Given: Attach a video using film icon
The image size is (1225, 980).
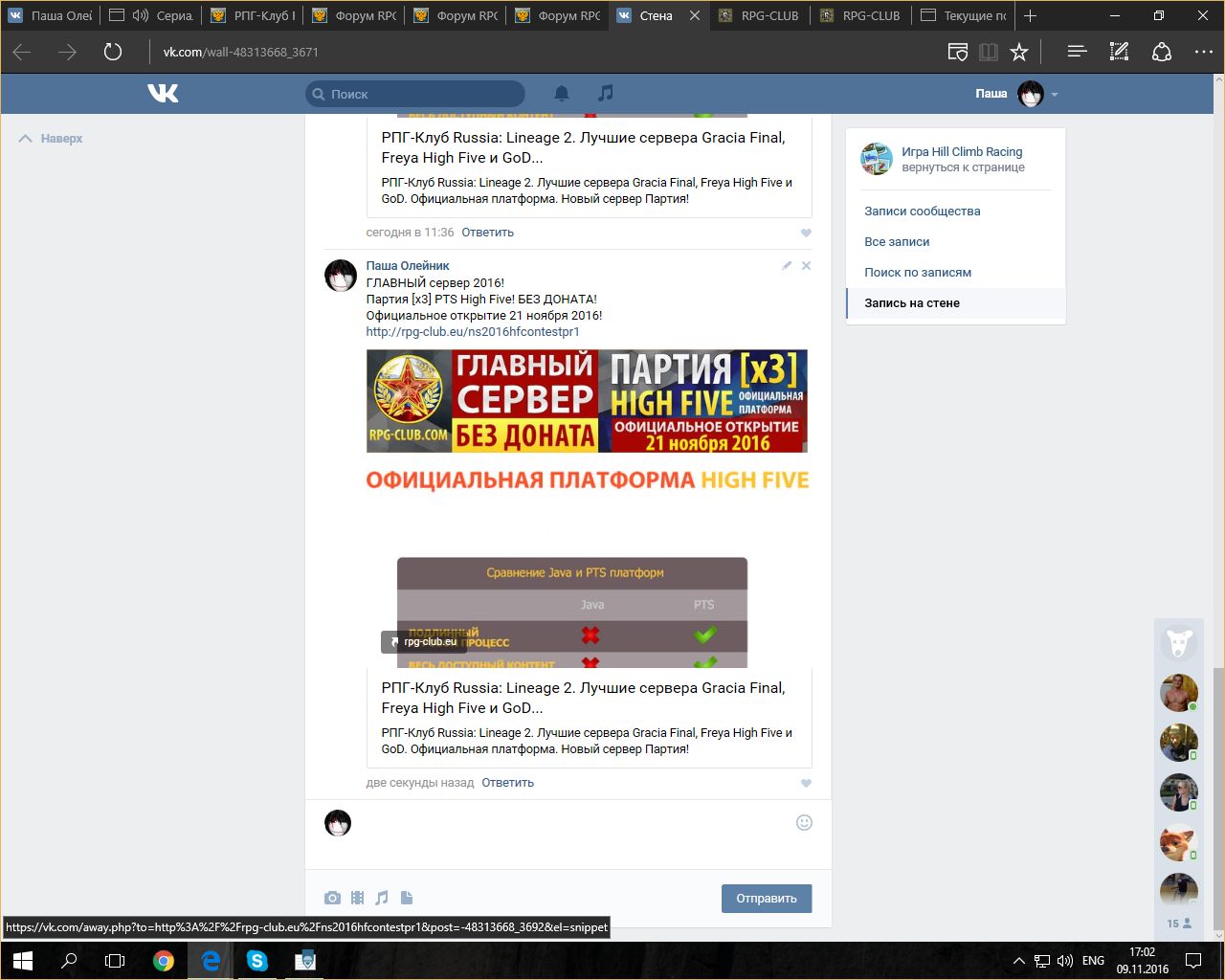Looking at the screenshot, I should [x=357, y=898].
